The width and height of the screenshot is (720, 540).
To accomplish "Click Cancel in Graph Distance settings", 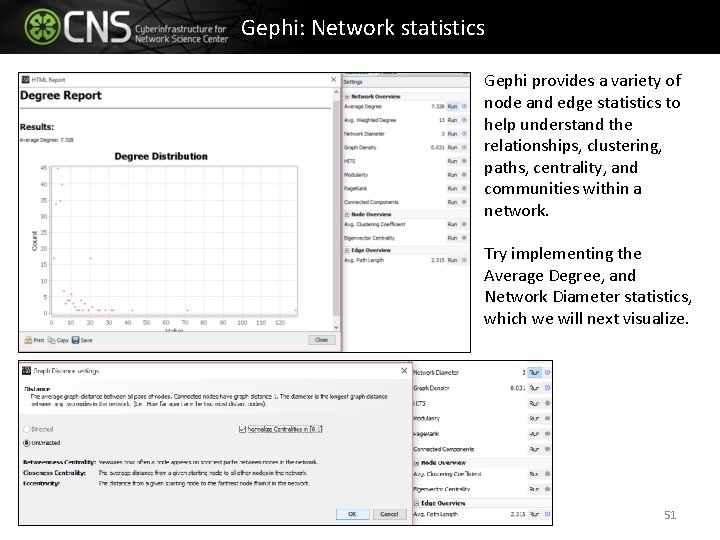I will point(389,514).
